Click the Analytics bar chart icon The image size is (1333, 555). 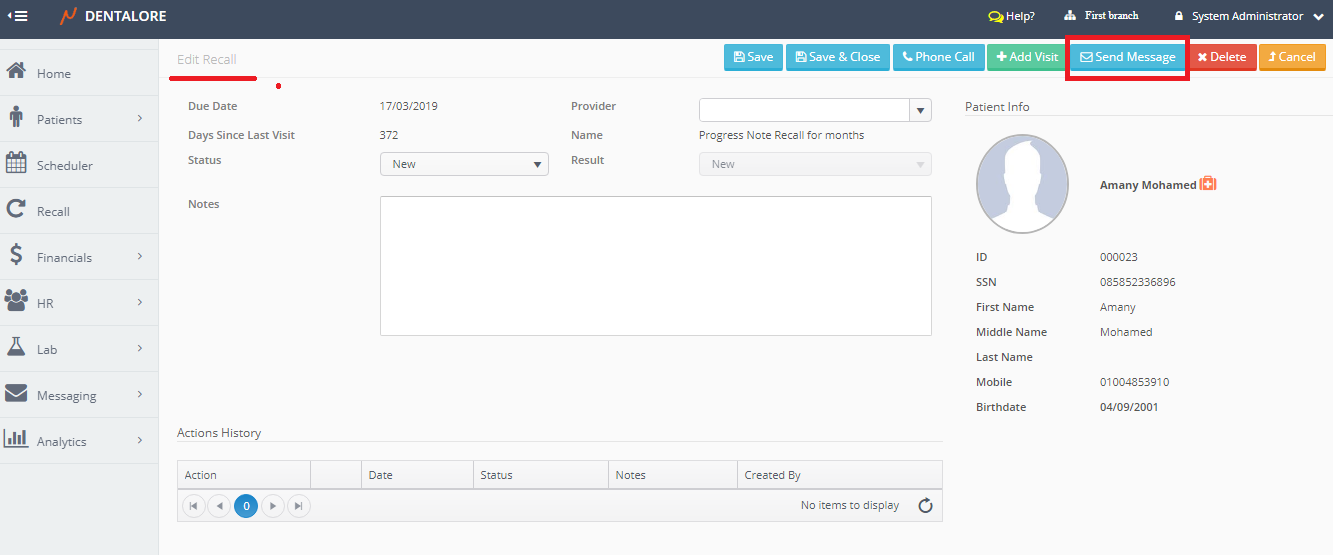pos(16,440)
